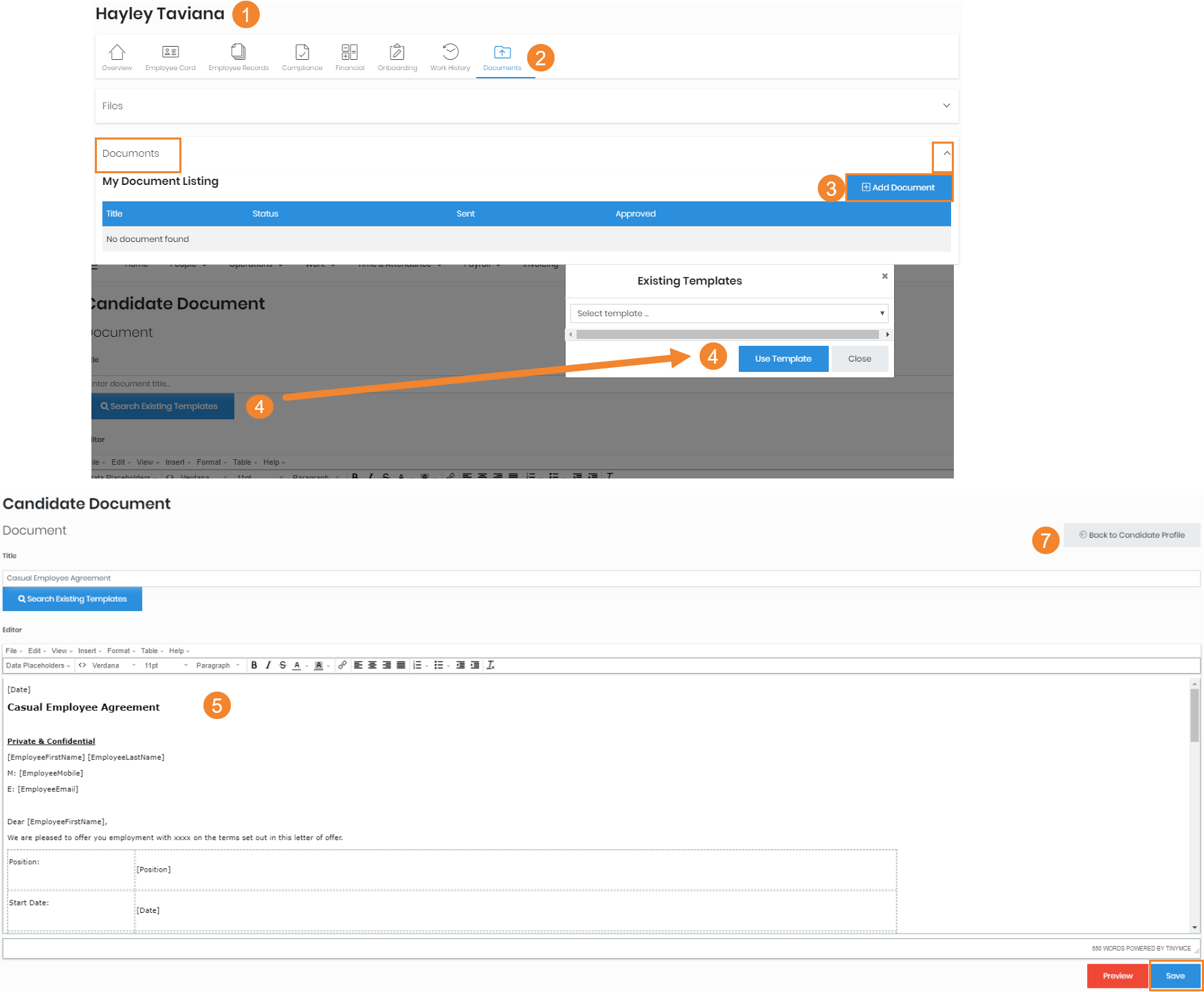
Task: Toggle italic formatting in the editor
Action: coord(268,665)
